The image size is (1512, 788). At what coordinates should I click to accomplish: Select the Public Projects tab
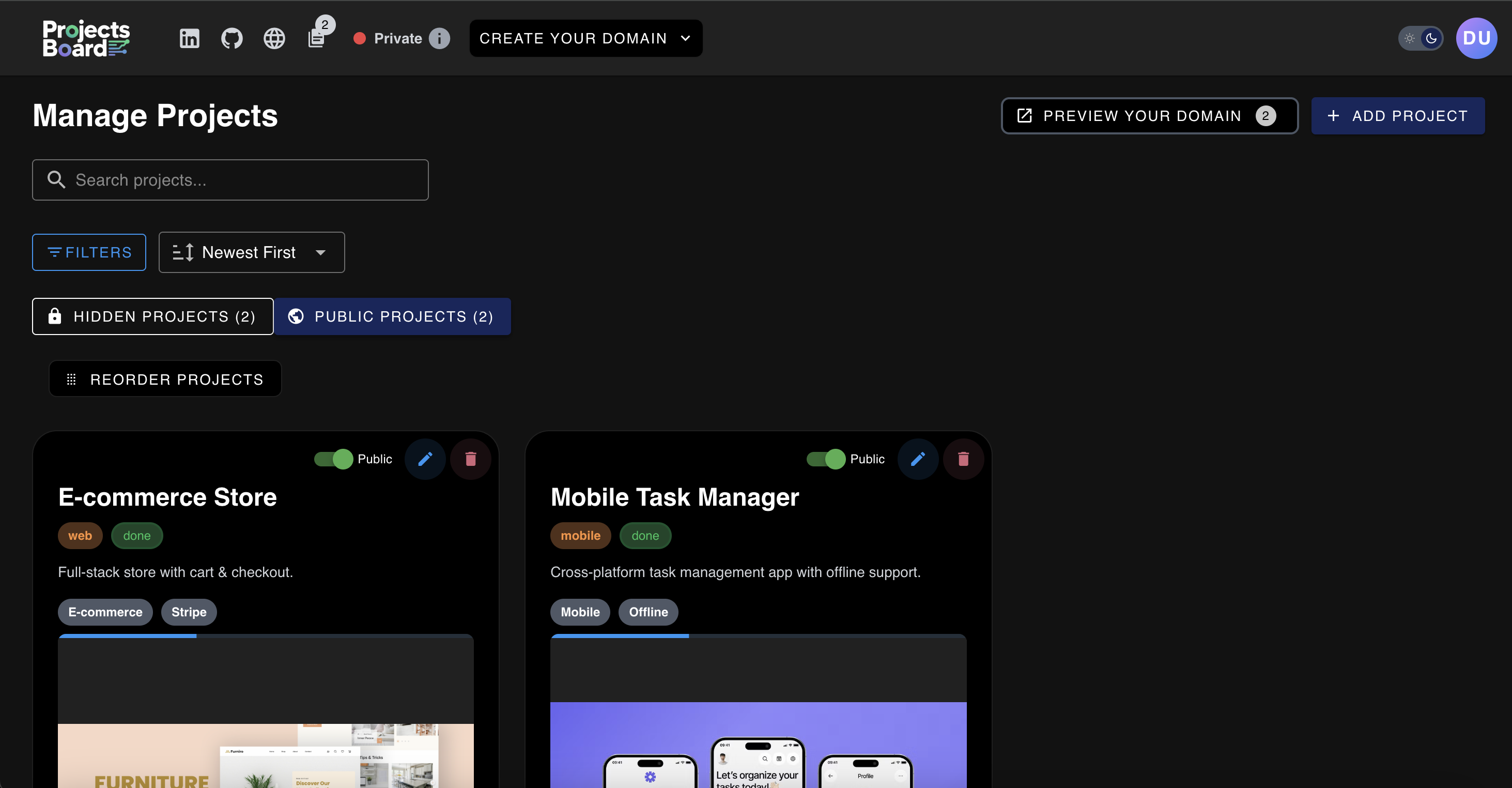(x=392, y=316)
